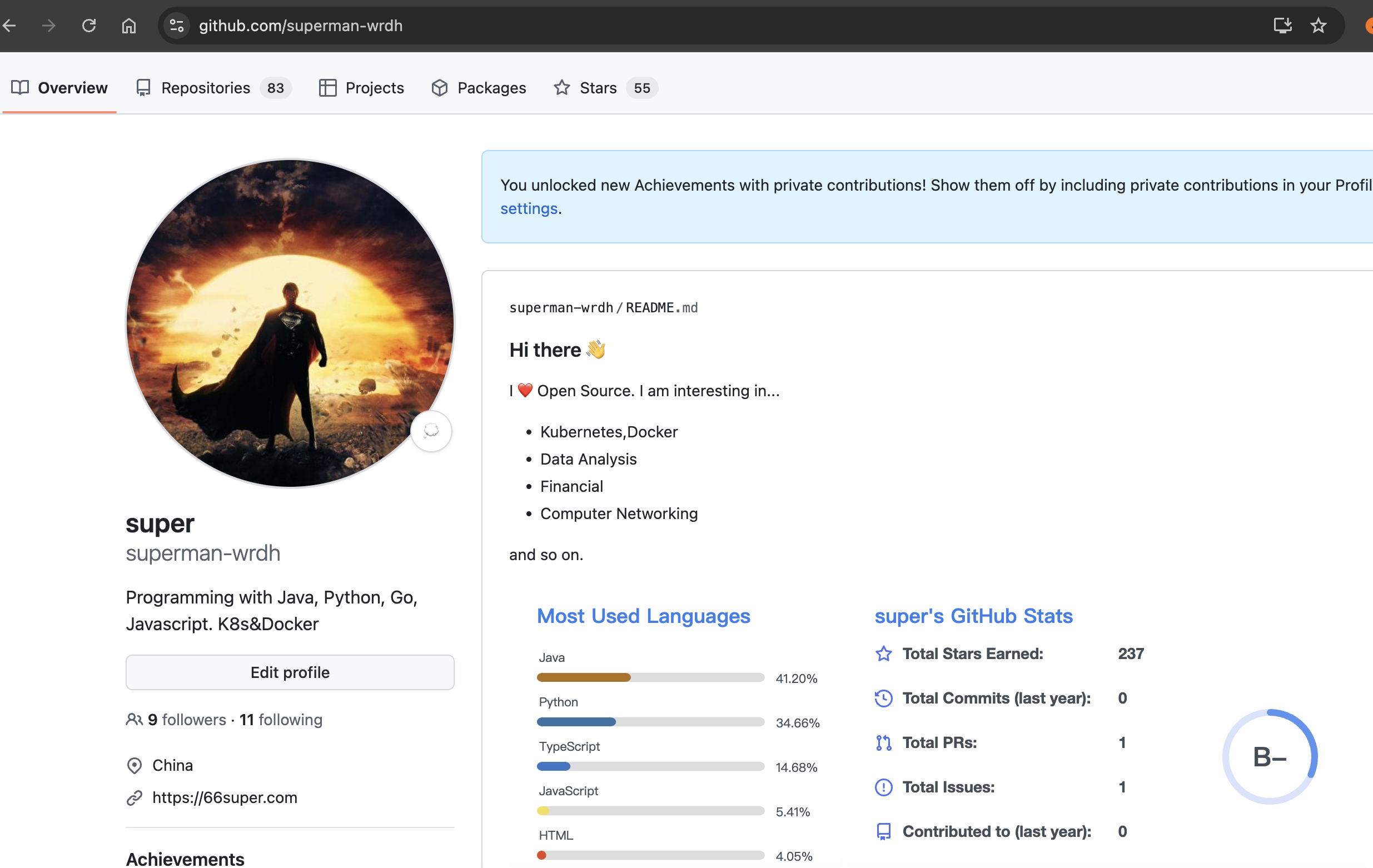Click the browser home icon
The height and width of the screenshot is (868, 1373).
pos(129,26)
